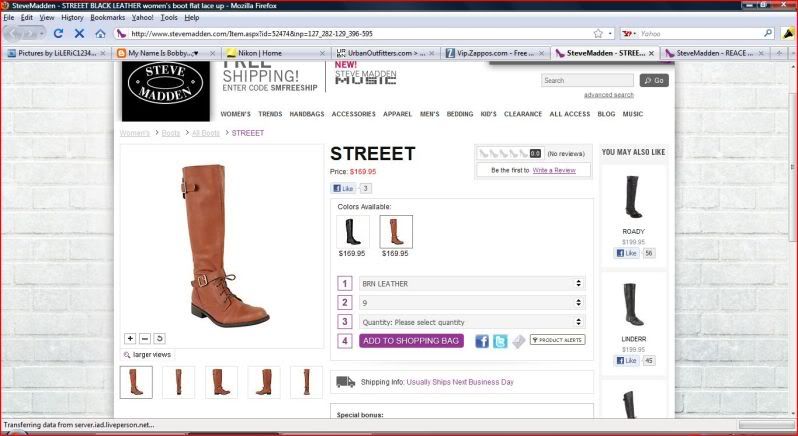
Task: Like the ROADY boot on Facebook
Action: point(626,253)
